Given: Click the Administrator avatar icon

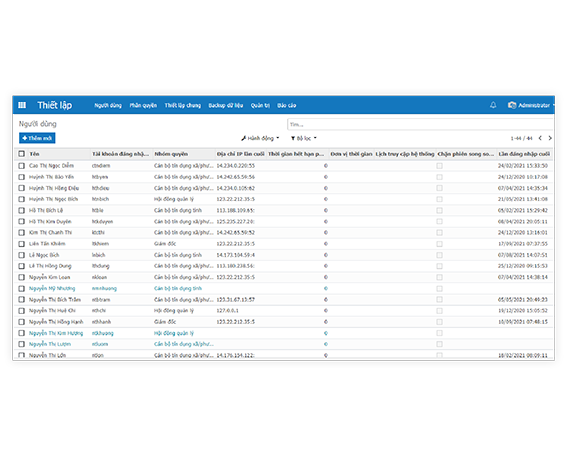Looking at the screenshot, I should (x=512, y=105).
